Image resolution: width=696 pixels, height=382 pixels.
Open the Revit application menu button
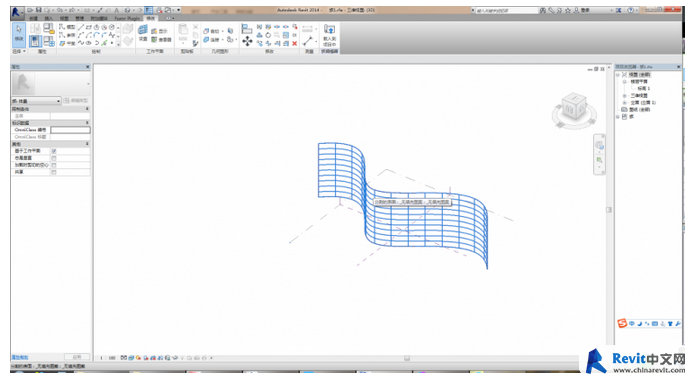(16, 12)
